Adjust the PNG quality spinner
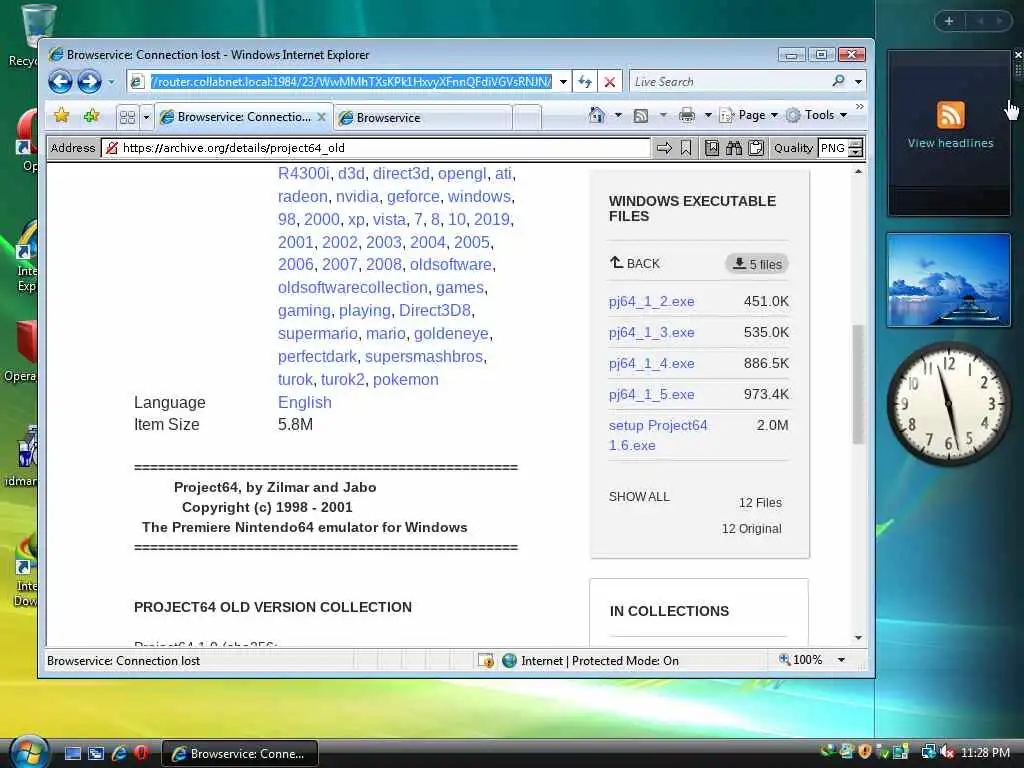Screen dimensions: 1024x768 [x=855, y=148]
